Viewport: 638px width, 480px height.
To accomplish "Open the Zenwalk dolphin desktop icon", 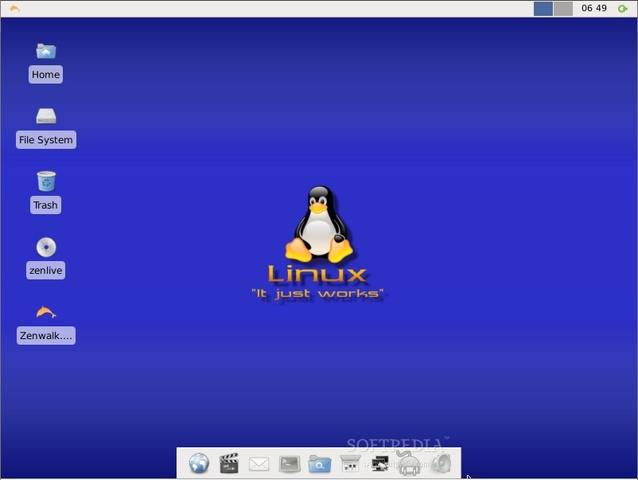I will point(46,312).
